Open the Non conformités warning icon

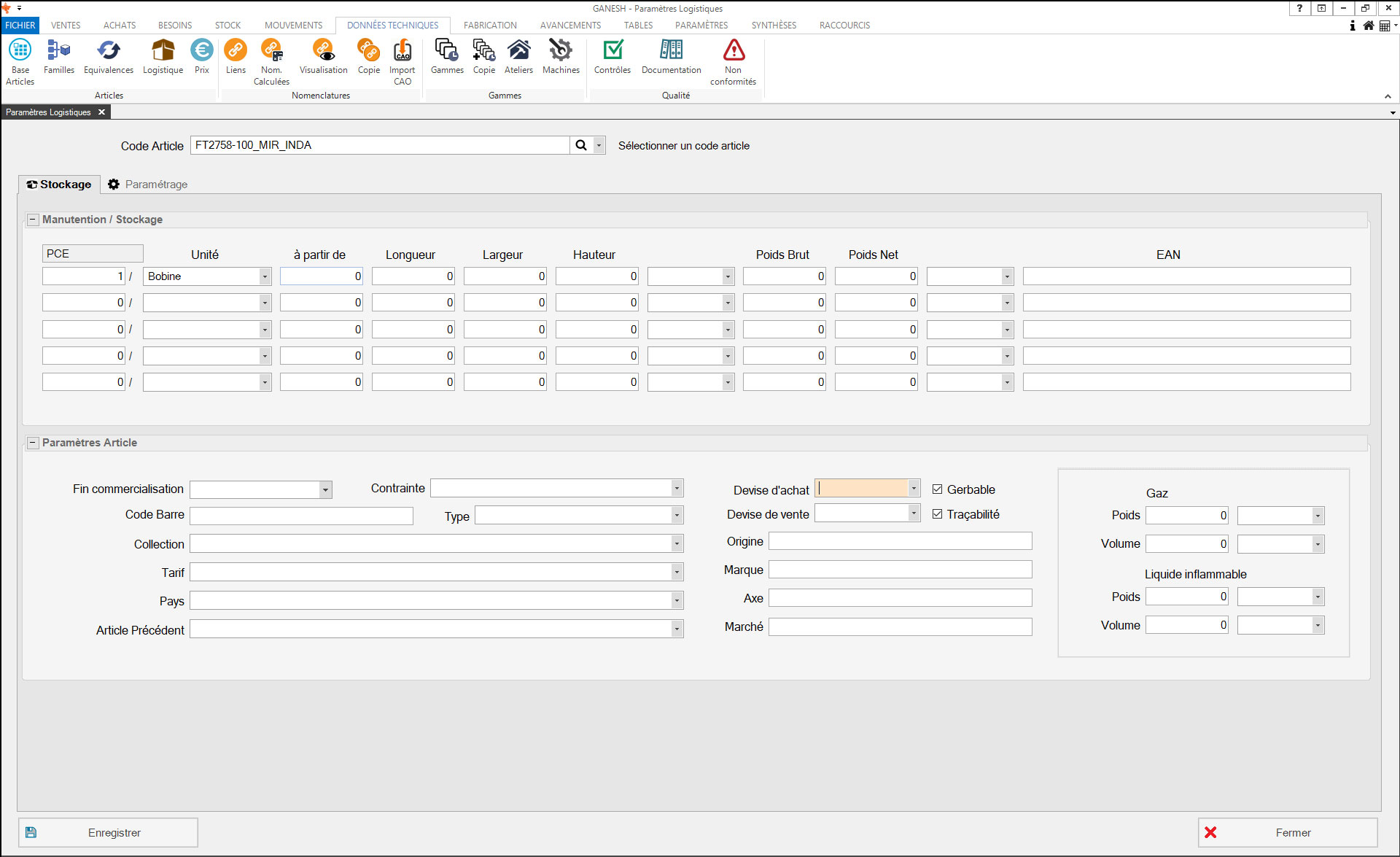[x=734, y=51]
